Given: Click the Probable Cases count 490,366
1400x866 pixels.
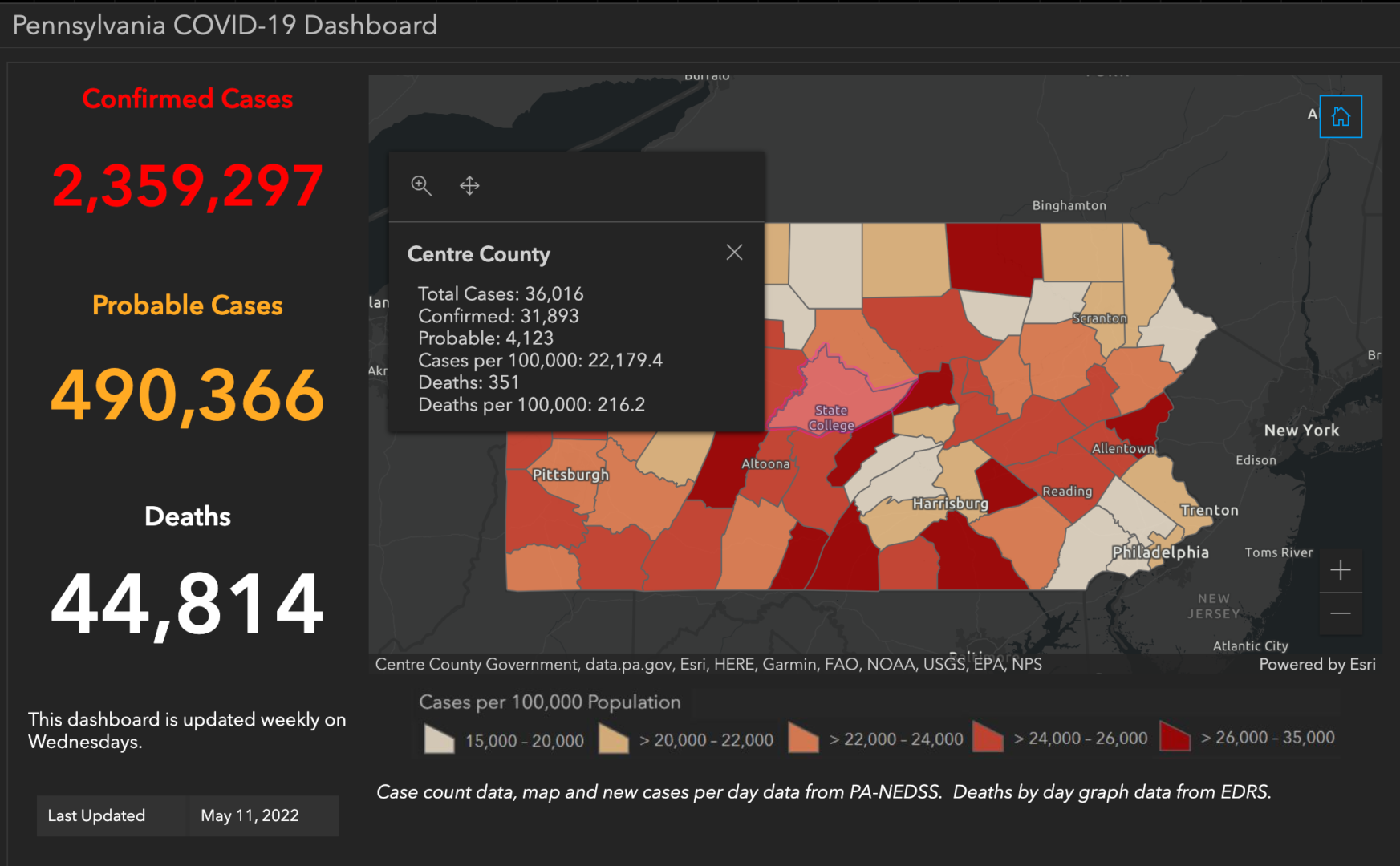Looking at the screenshot, I should point(188,395).
